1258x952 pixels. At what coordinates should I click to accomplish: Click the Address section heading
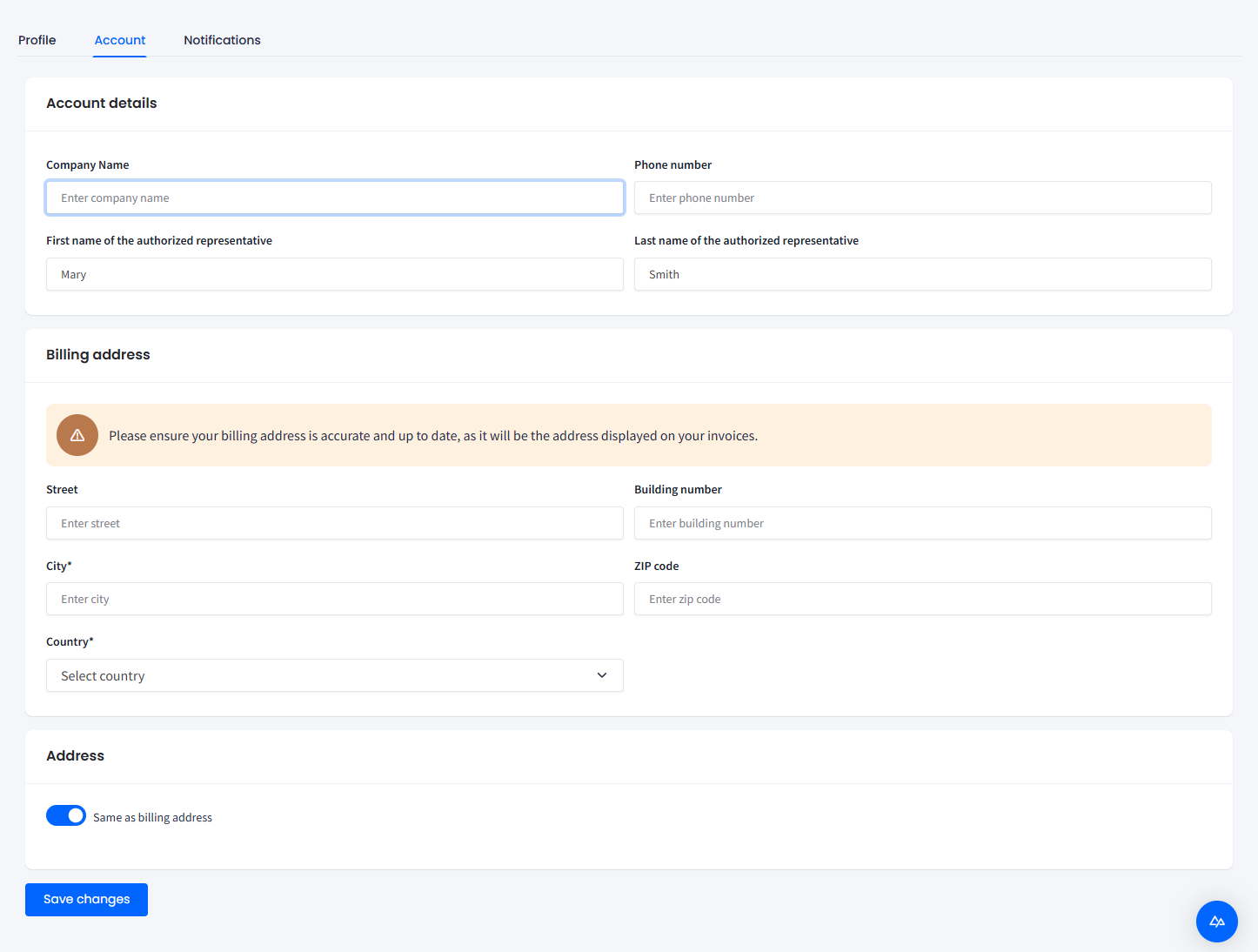76,755
